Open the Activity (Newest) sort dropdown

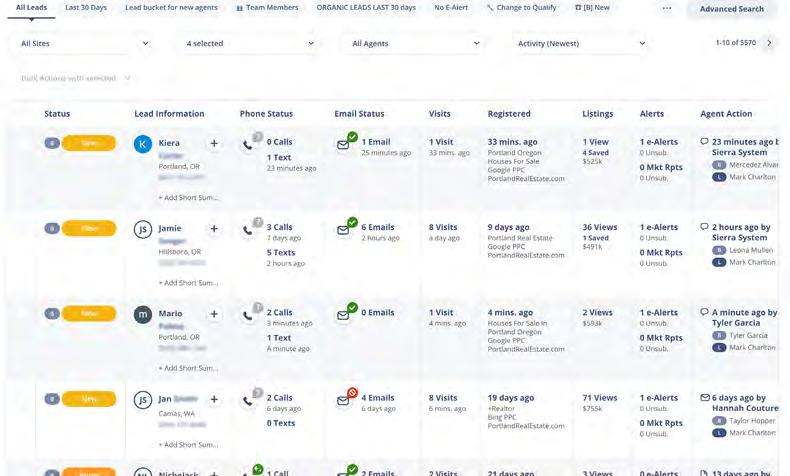coord(581,44)
